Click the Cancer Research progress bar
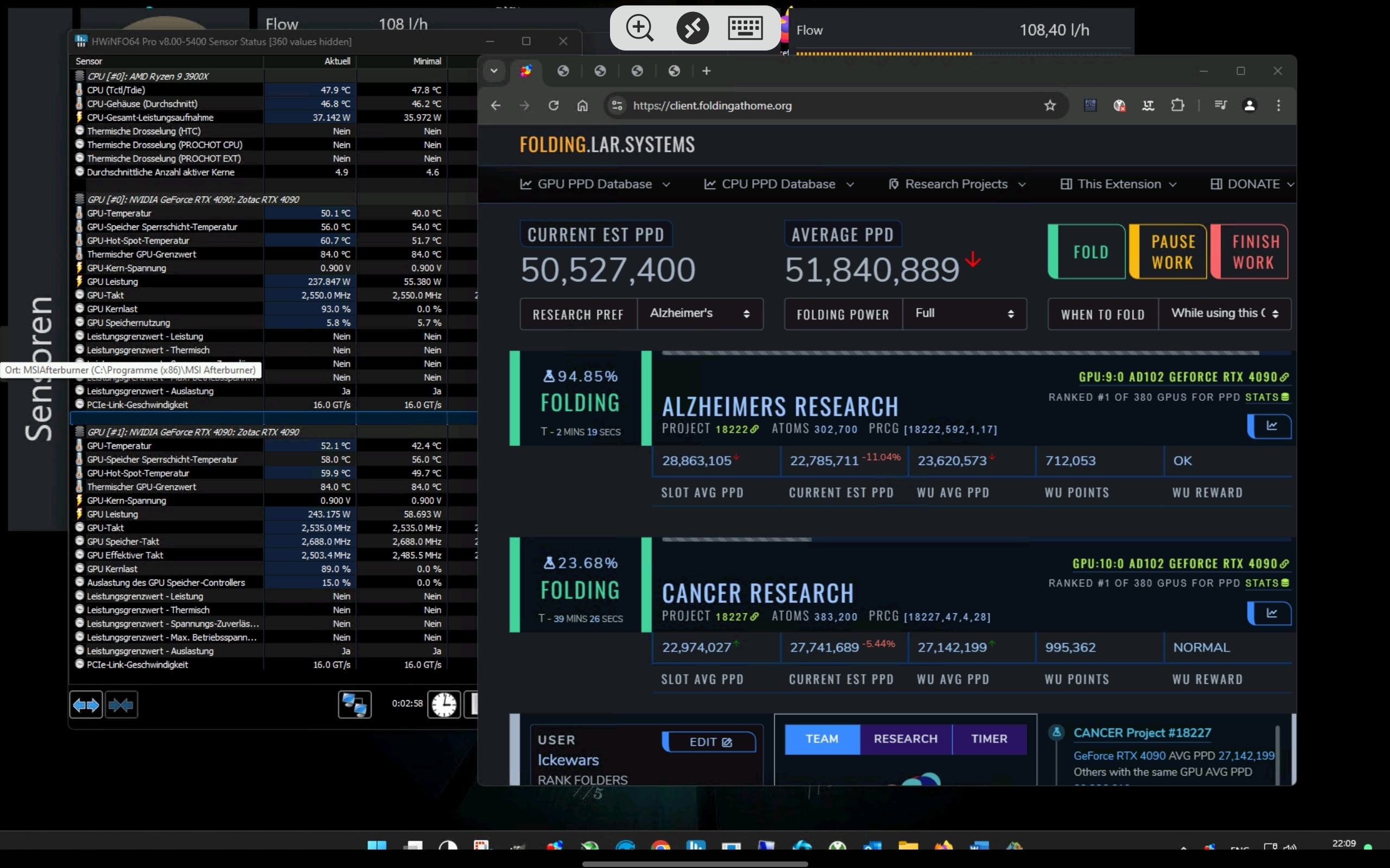Viewport: 1390px width, 868px height. 976,539
